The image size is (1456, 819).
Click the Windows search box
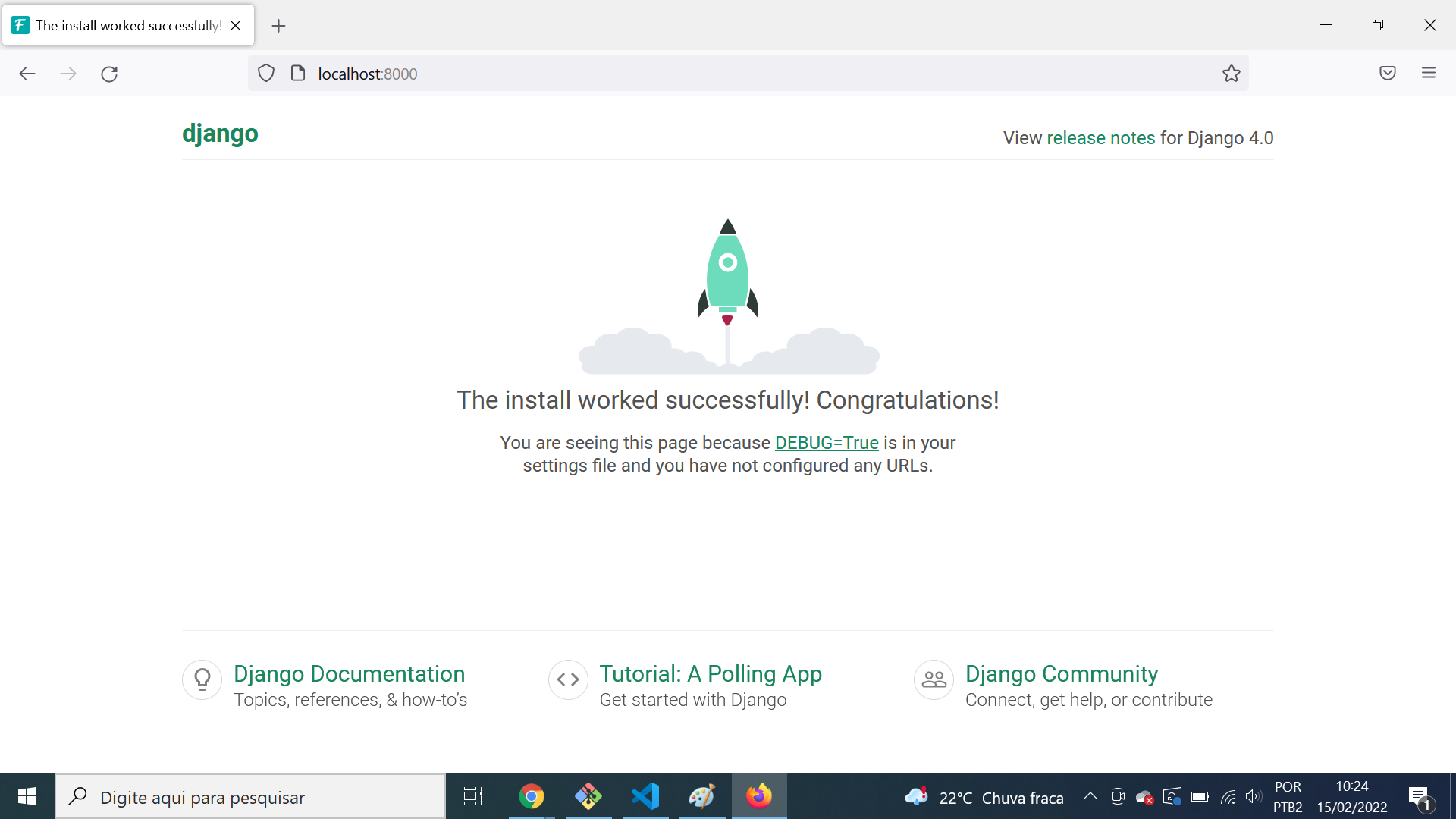click(x=250, y=797)
